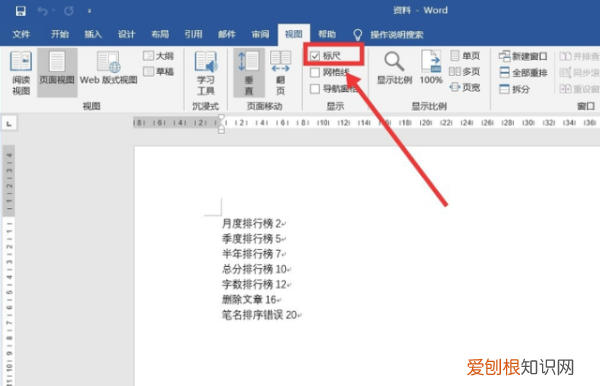Click the tab selector box beside ruler
The width and height of the screenshot is (600, 386).
9,124
